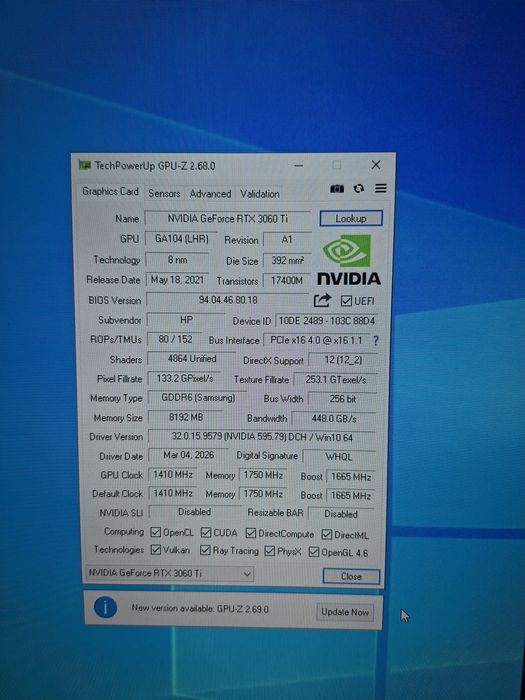The width and height of the screenshot is (525, 700).
Task: Open the hamburger menu in GPU-Z
Action: tap(381, 189)
